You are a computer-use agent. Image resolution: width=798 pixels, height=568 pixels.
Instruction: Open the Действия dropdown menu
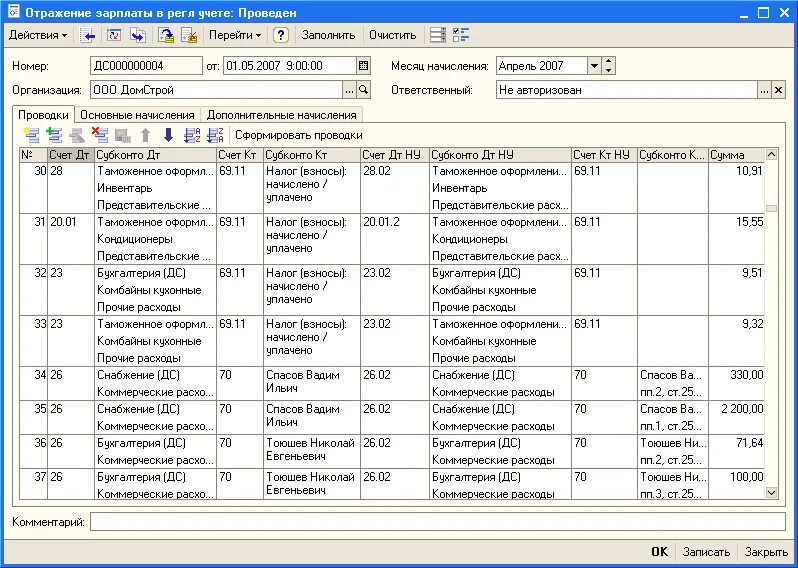tap(38, 35)
